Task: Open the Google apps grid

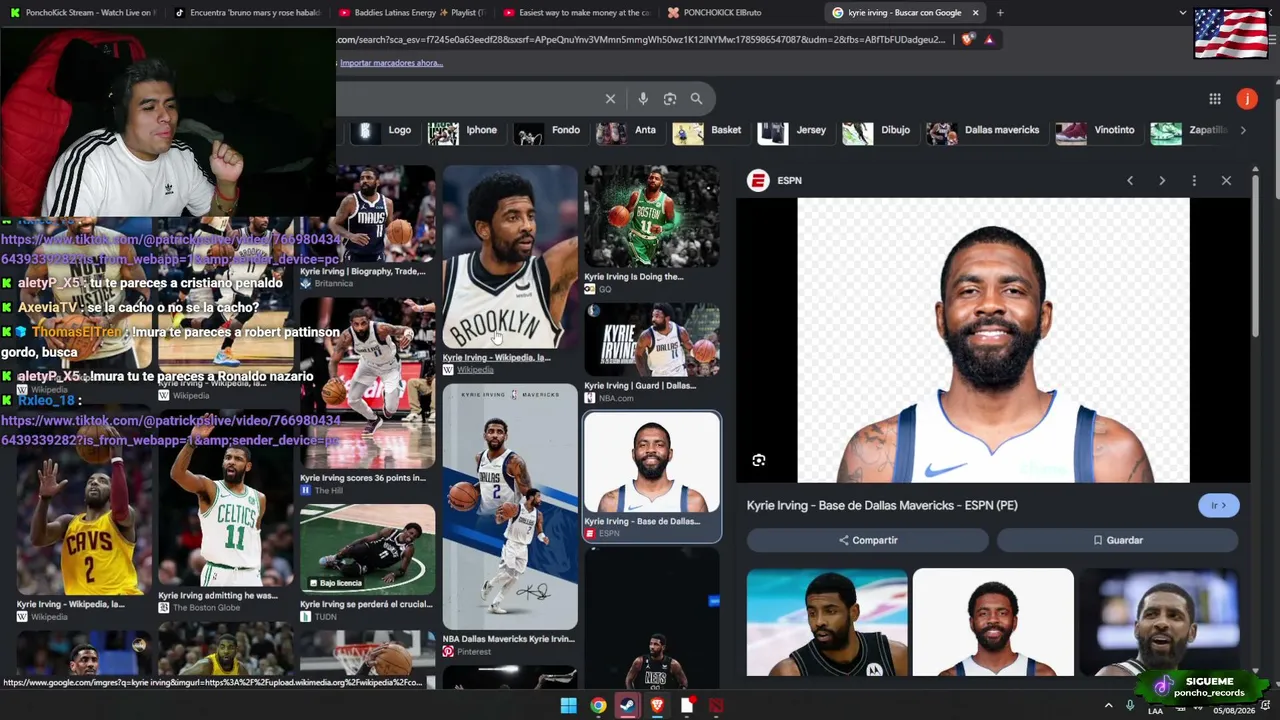Action: (1215, 99)
